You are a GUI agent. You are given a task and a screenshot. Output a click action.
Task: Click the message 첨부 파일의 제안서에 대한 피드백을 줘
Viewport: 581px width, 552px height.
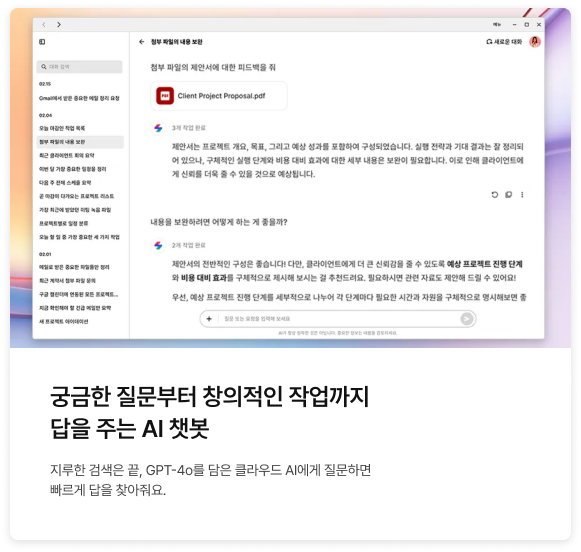point(213,67)
